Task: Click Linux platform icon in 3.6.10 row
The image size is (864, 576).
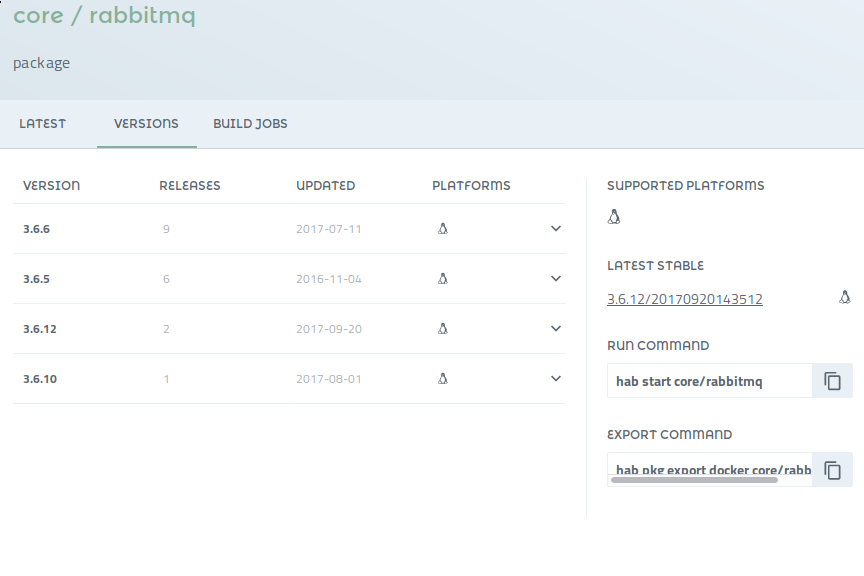Action: pyautogui.click(x=442, y=378)
